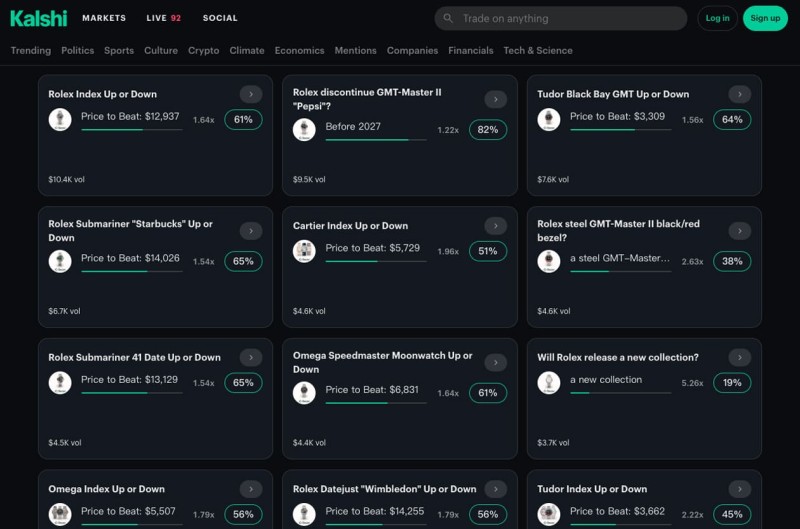
Task: Open the Crypto category tab
Action: 203,50
